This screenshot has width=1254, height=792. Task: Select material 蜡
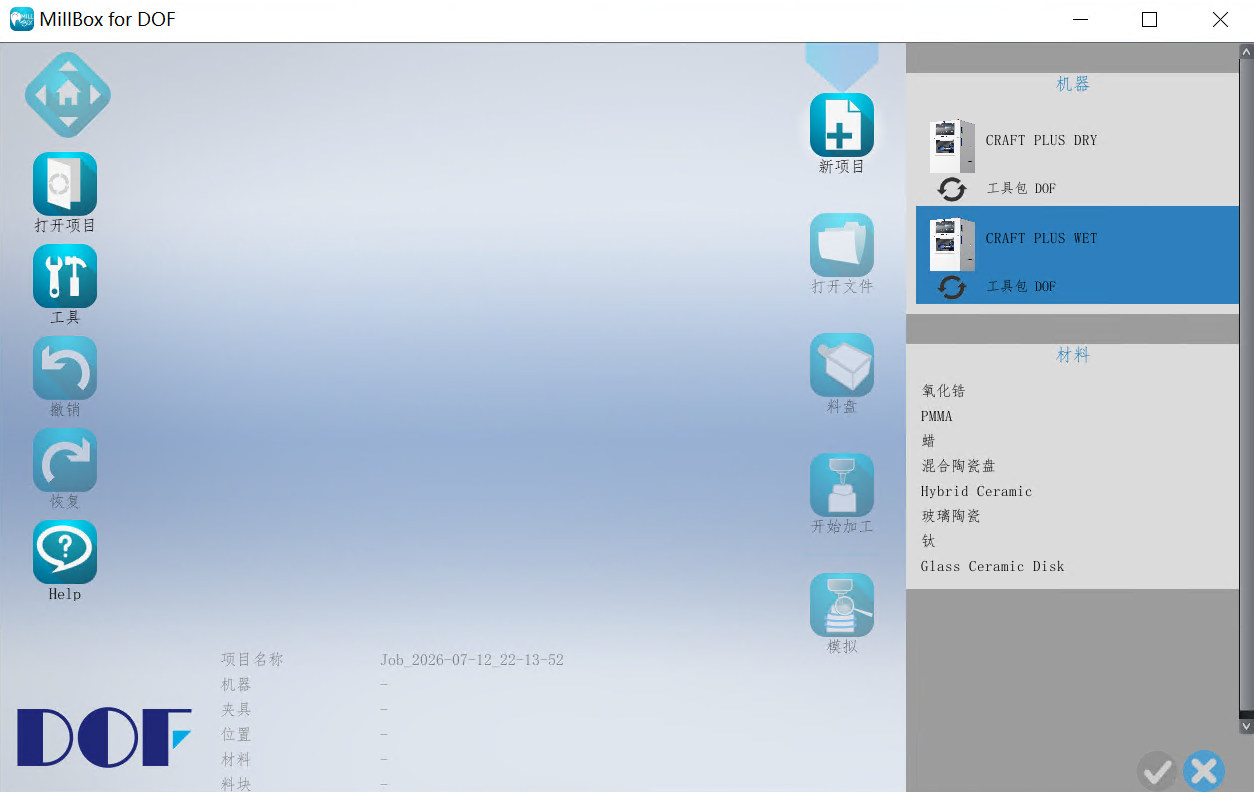coord(928,441)
